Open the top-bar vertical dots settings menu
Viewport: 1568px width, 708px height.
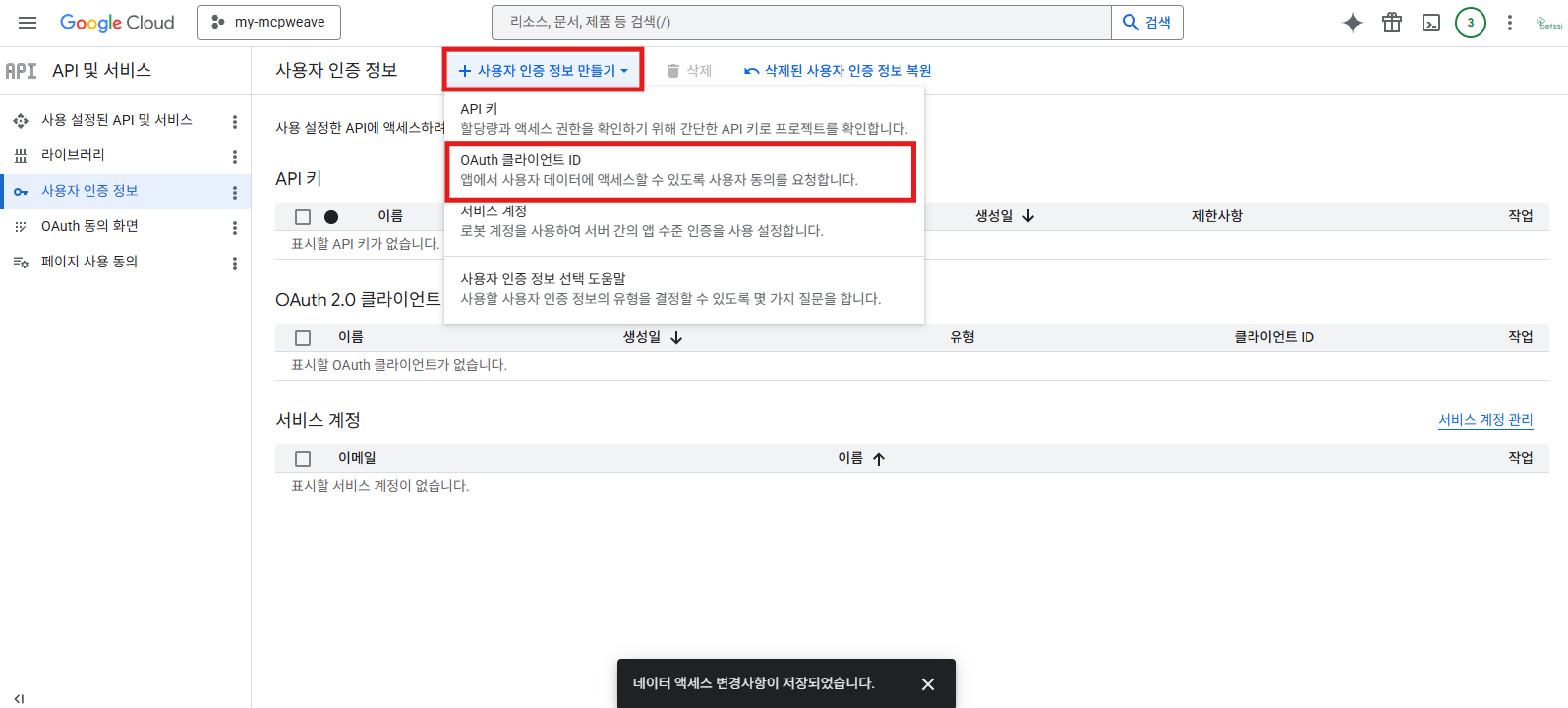click(1510, 23)
